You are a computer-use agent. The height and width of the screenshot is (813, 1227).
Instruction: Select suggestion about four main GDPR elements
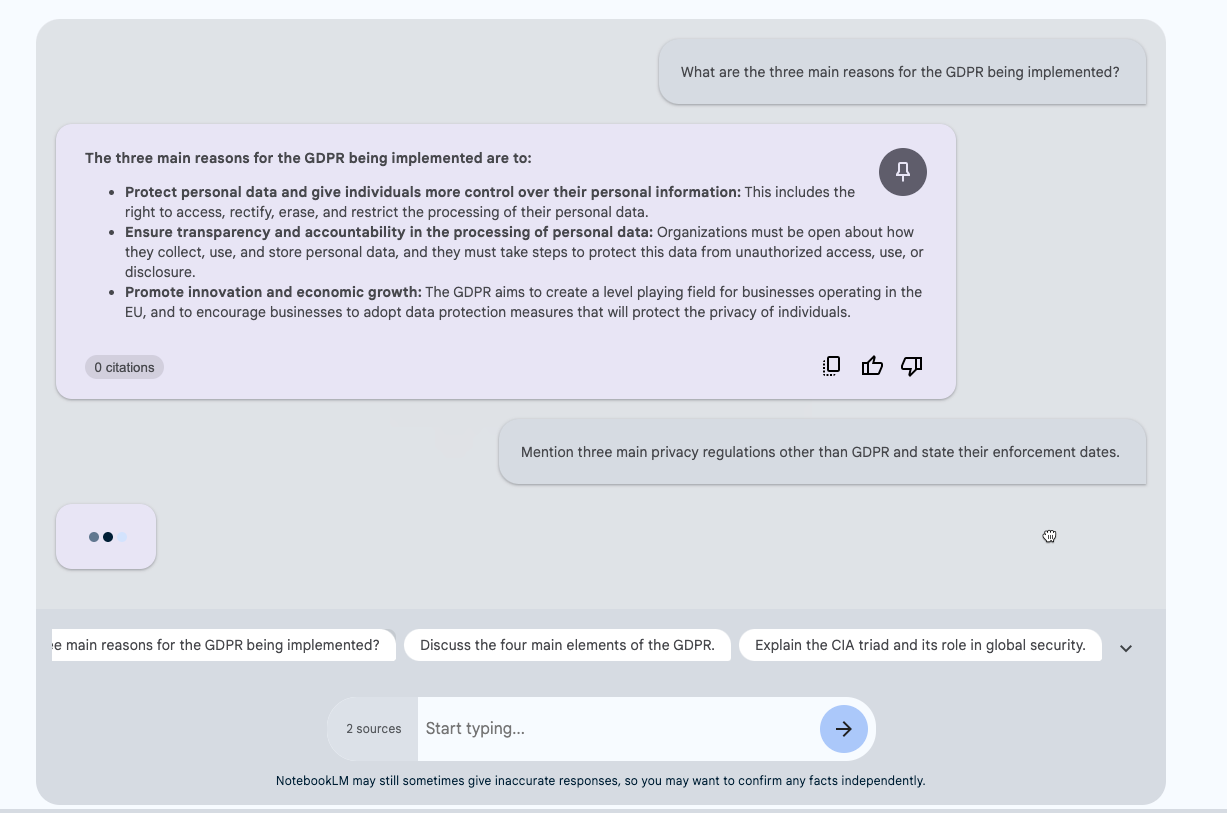pyautogui.click(x=567, y=645)
